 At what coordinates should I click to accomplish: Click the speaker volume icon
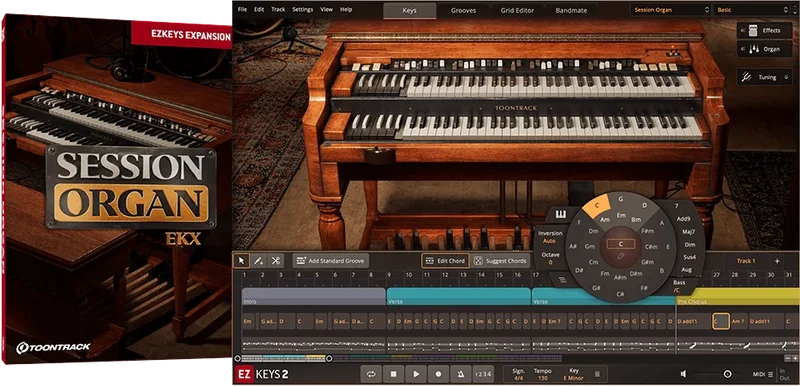tap(684, 374)
